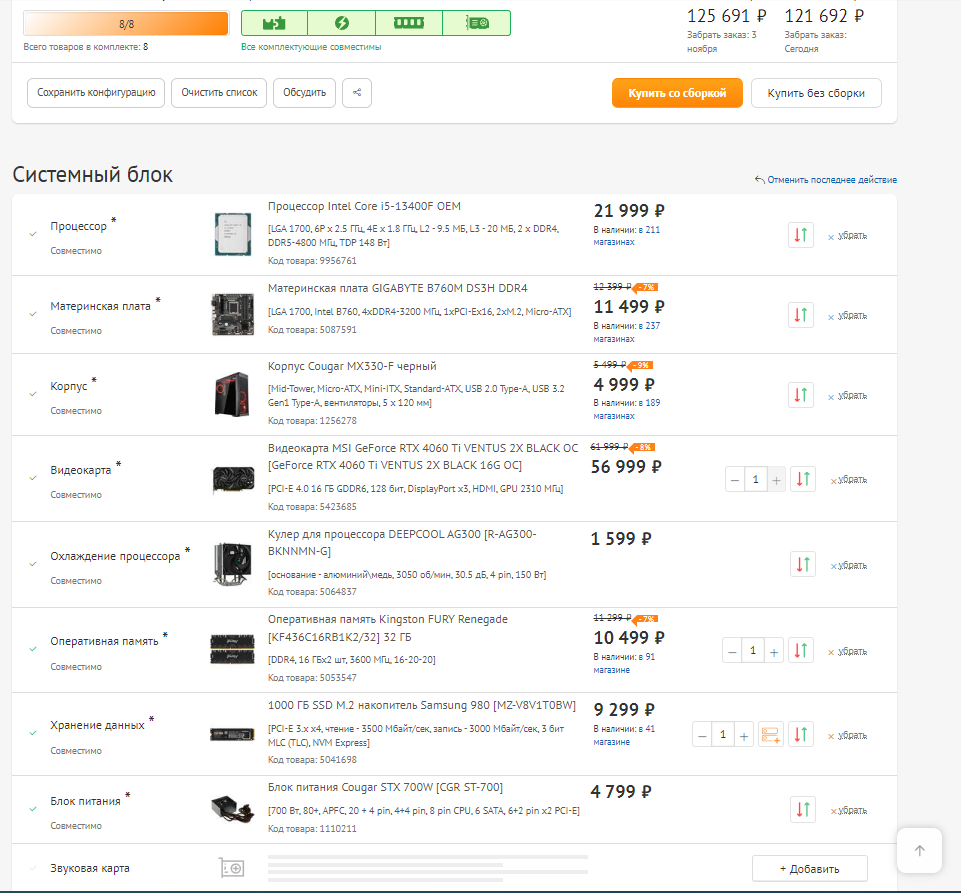Click Очистить список button
Screen dimensions: 961x893
[219, 93]
